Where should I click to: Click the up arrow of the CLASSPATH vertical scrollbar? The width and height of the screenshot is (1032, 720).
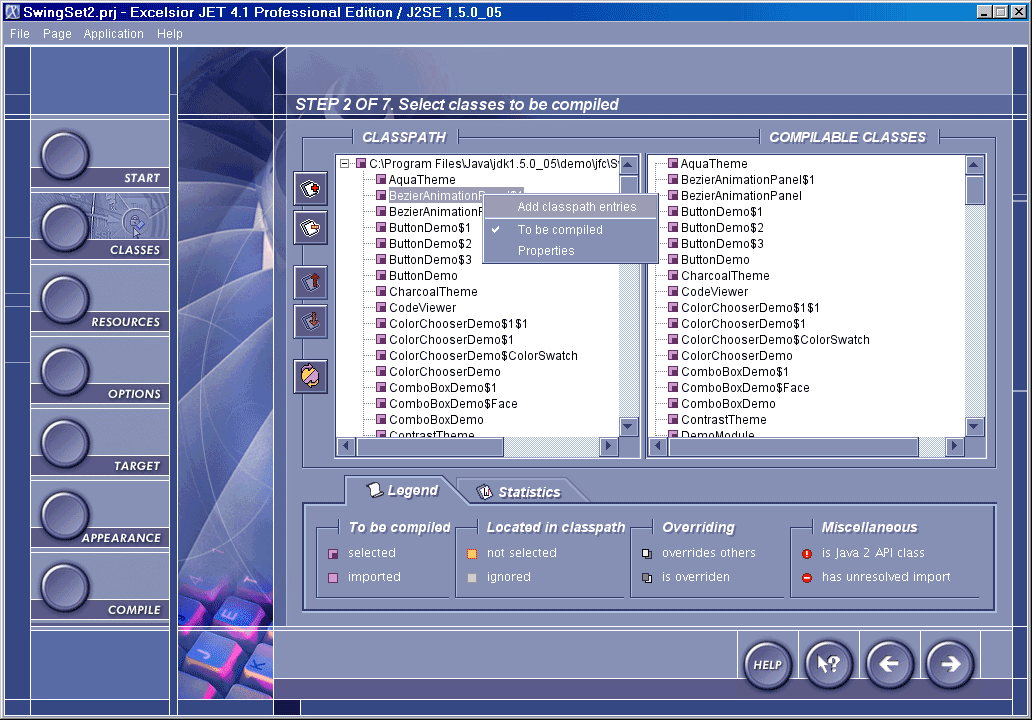(x=629, y=165)
